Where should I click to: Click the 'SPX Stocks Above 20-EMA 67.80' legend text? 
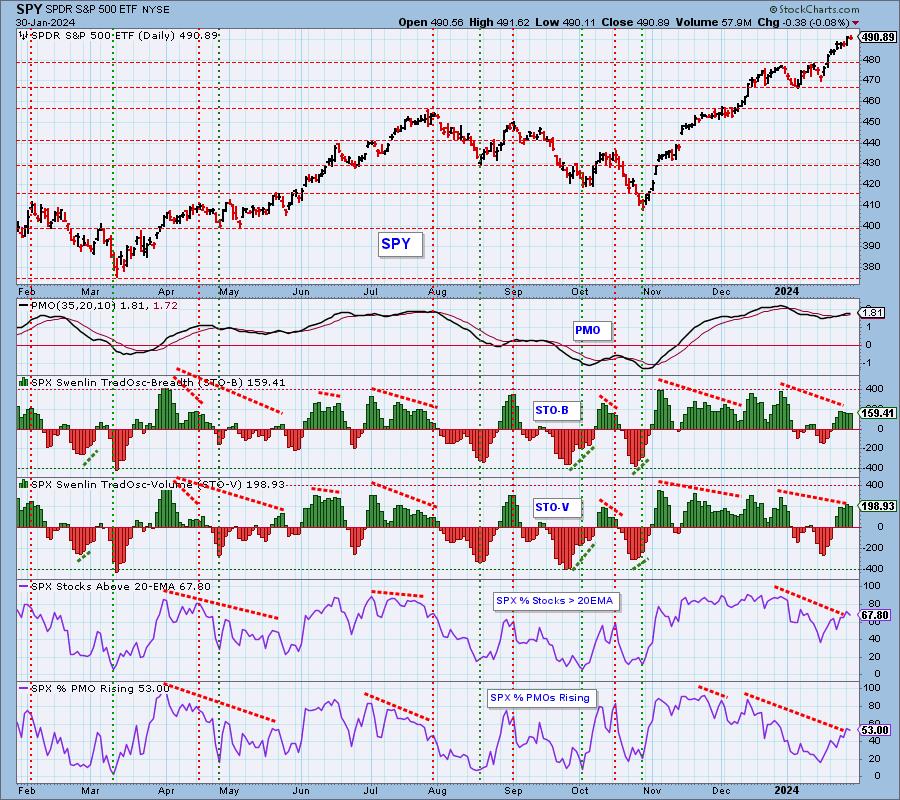point(121,587)
